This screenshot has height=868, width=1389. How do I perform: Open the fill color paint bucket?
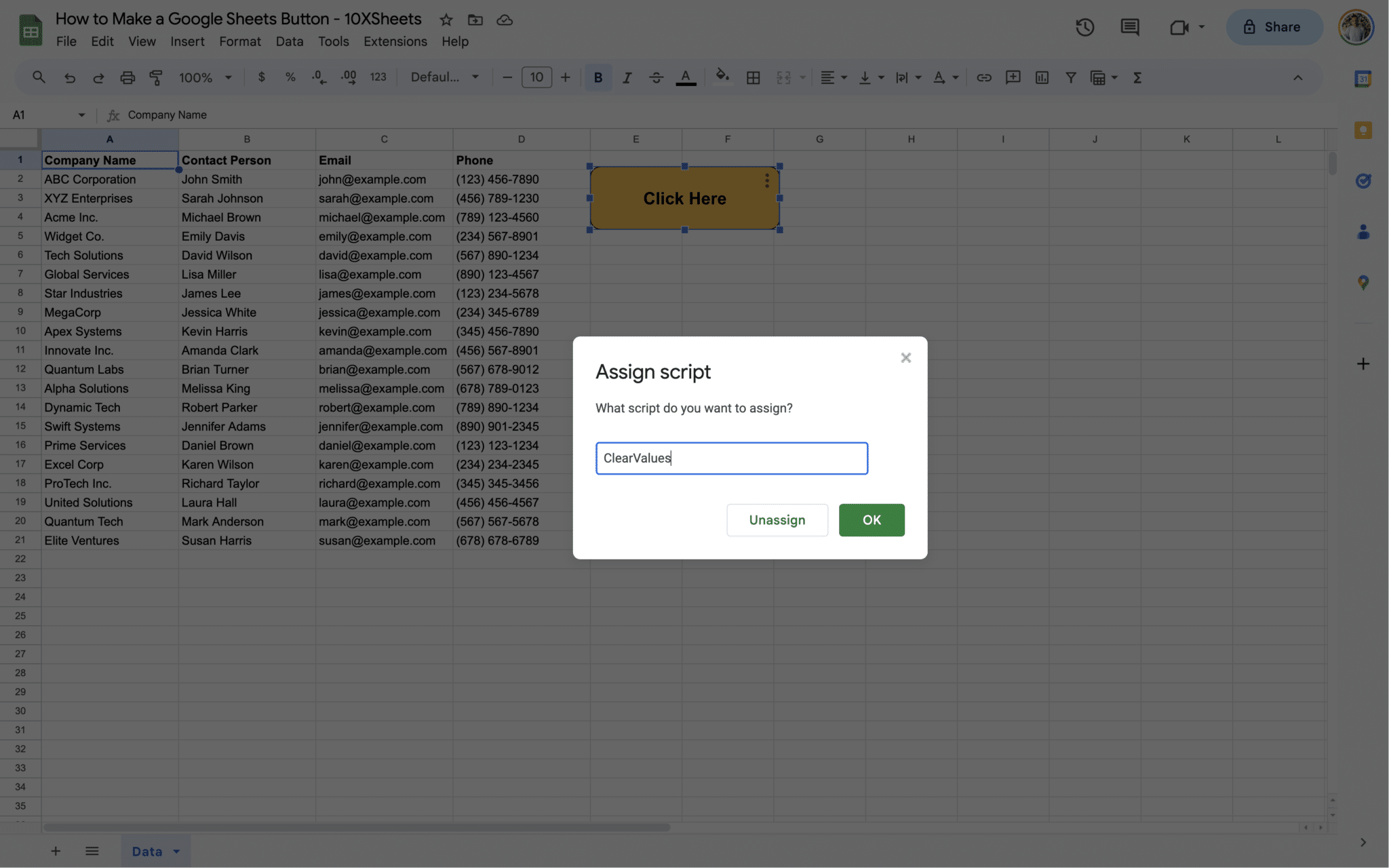722,77
